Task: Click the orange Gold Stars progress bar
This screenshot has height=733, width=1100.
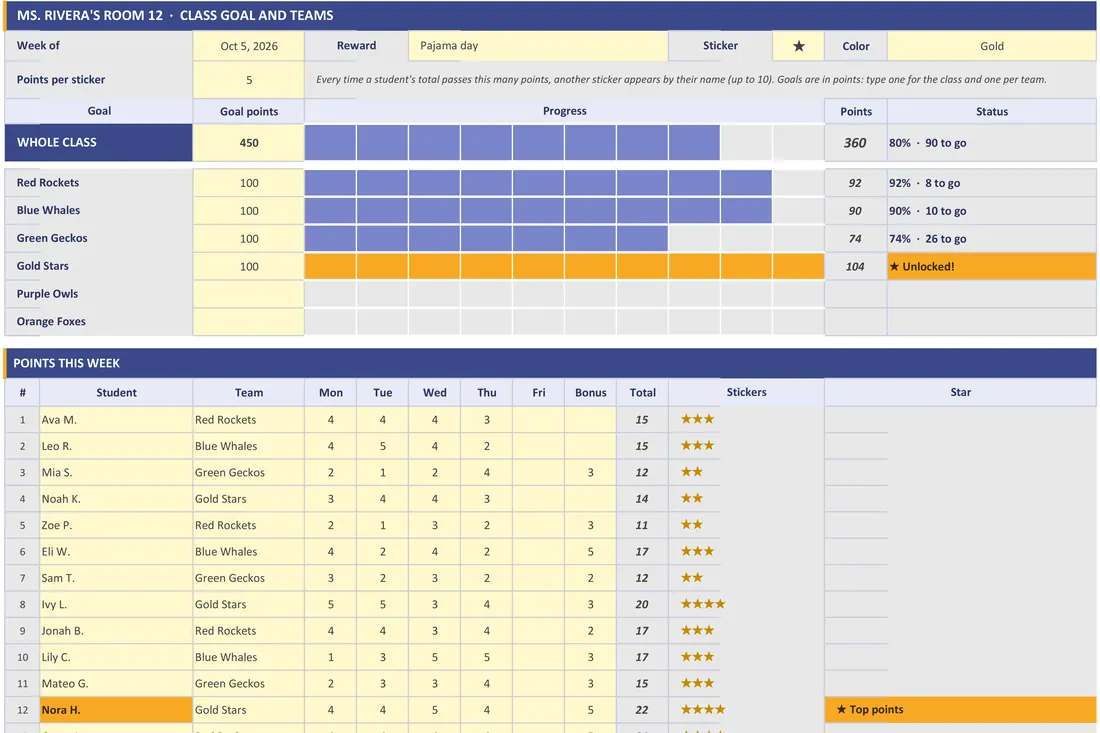Action: pos(564,267)
